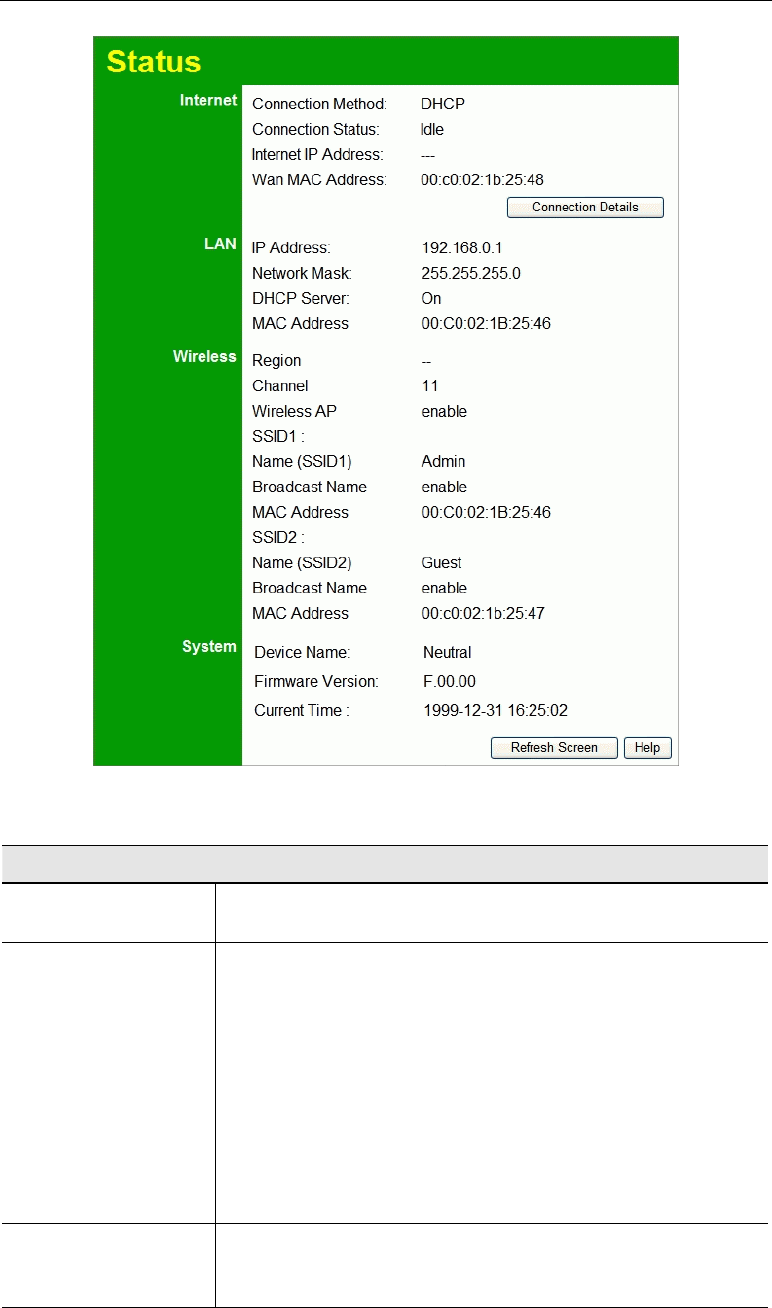
Task: Select the Device Name value Neutral
Action: pos(447,652)
